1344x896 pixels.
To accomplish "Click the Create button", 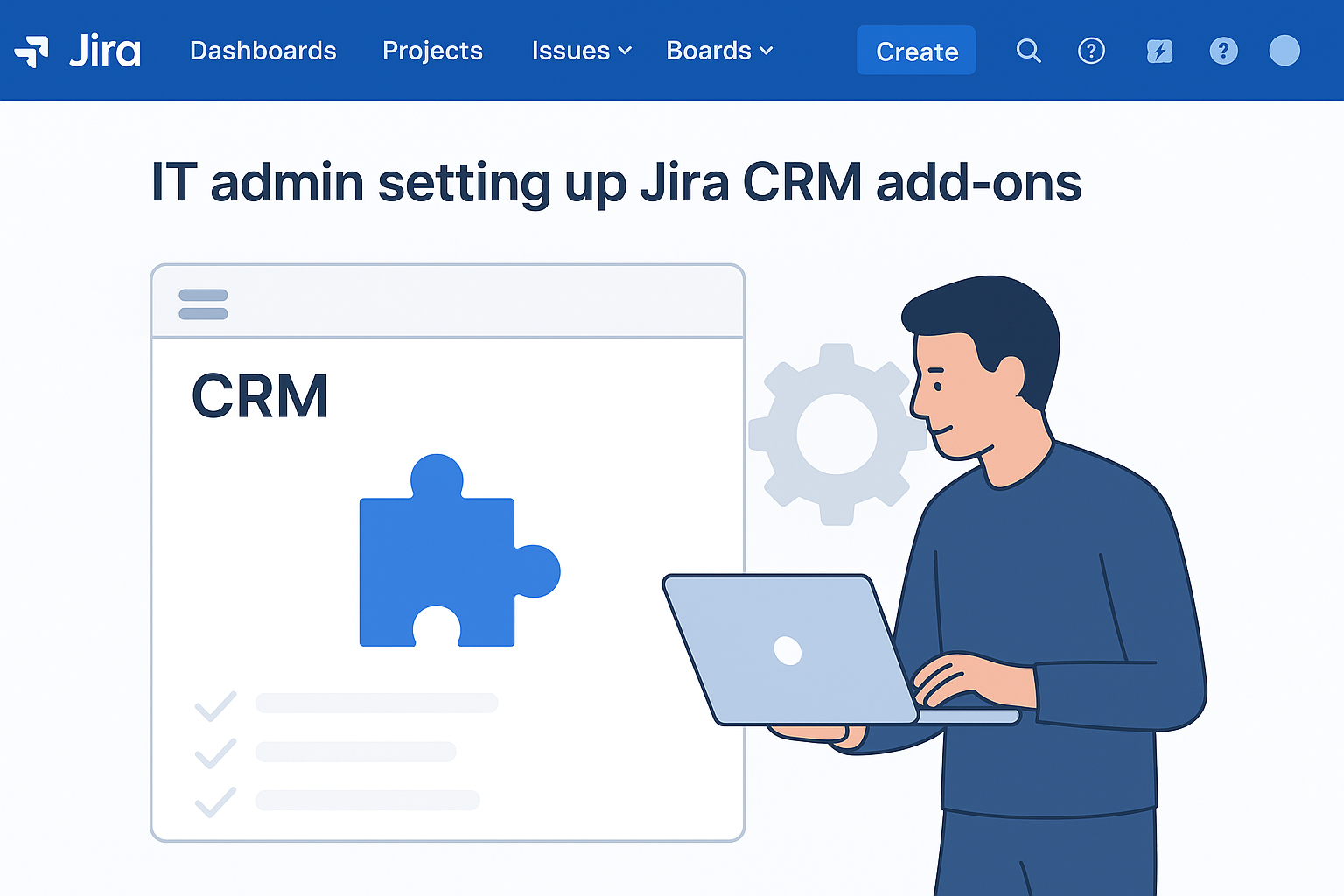I will pos(916,51).
